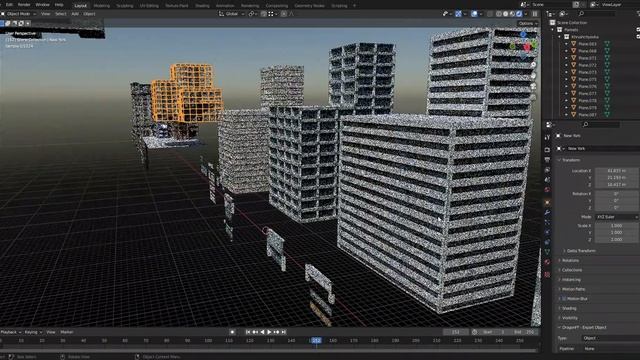Toggle the camera view icon in viewport
The height and width of the screenshot is (360, 640).
[533, 86]
